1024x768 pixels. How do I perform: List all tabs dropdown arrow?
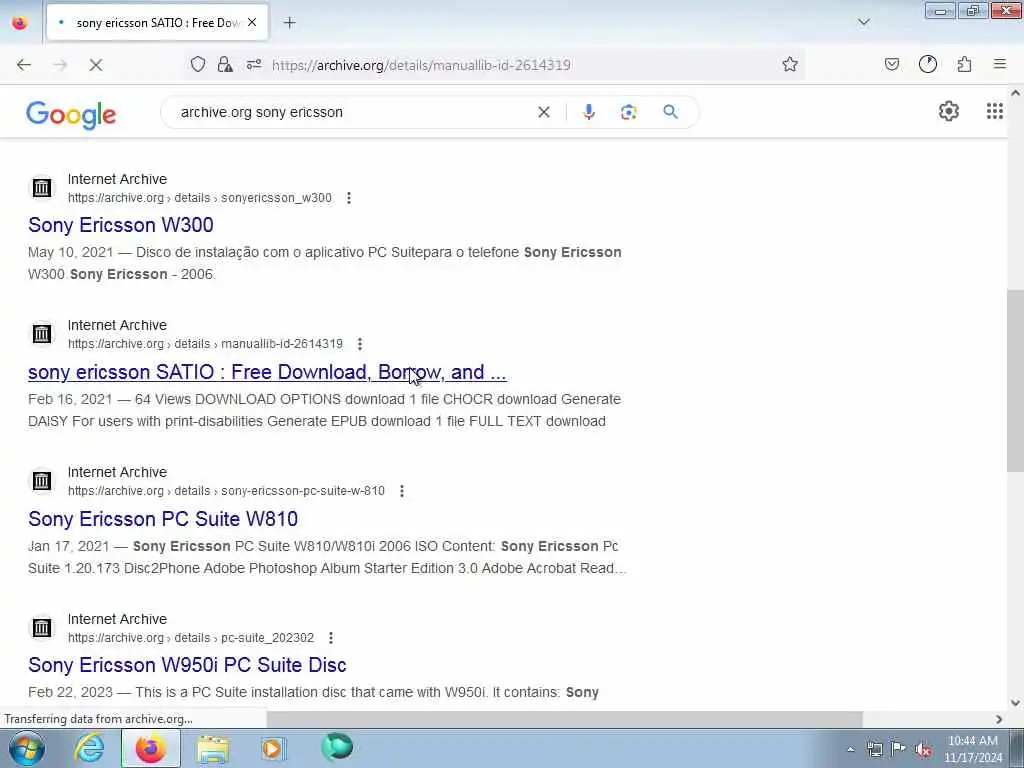864,22
